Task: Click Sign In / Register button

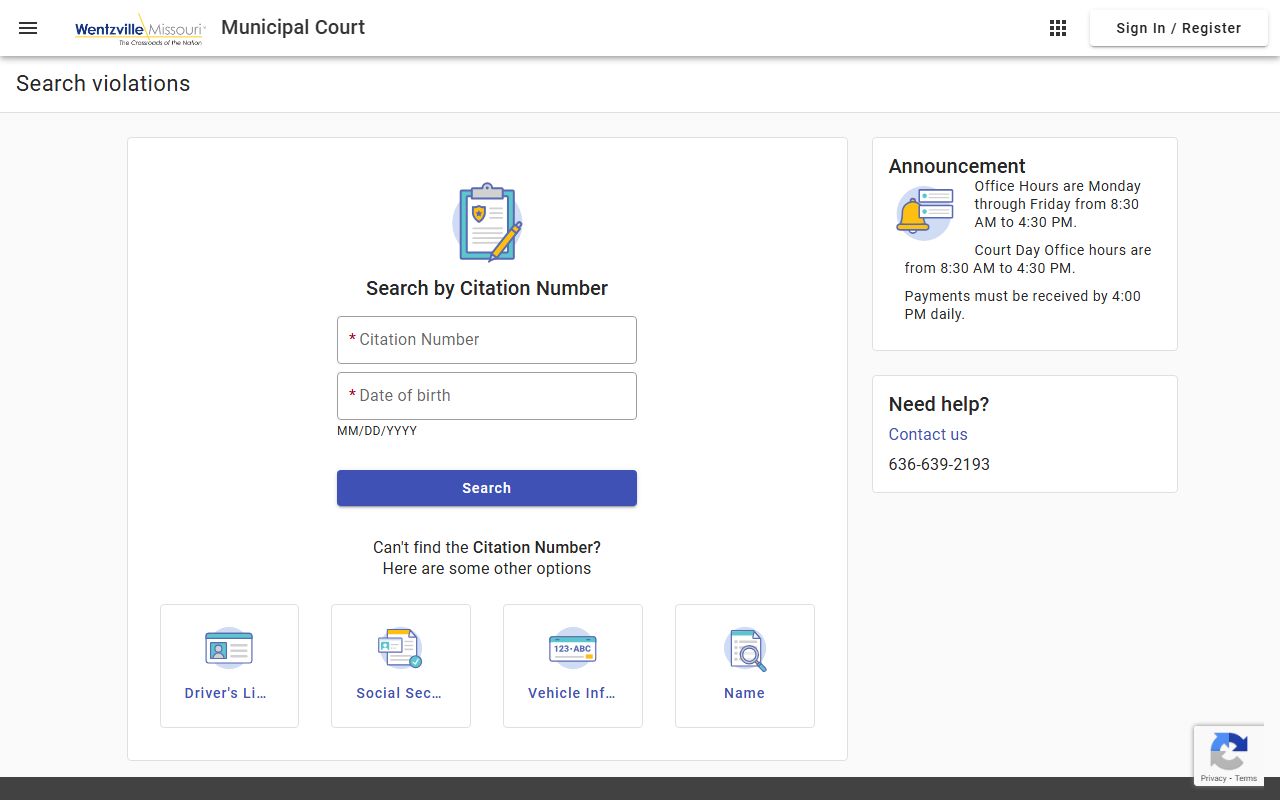Action: point(1179,28)
